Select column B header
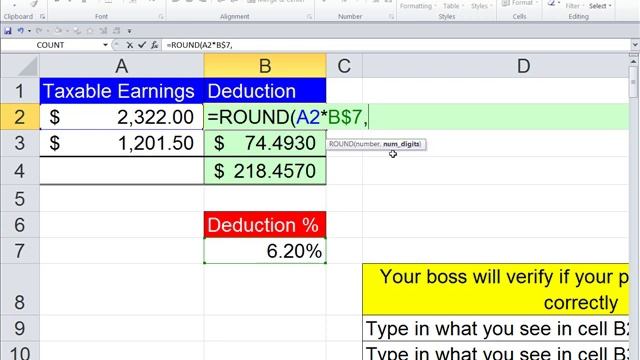Image resolution: width=640 pixels, height=360 pixels. tap(265, 66)
